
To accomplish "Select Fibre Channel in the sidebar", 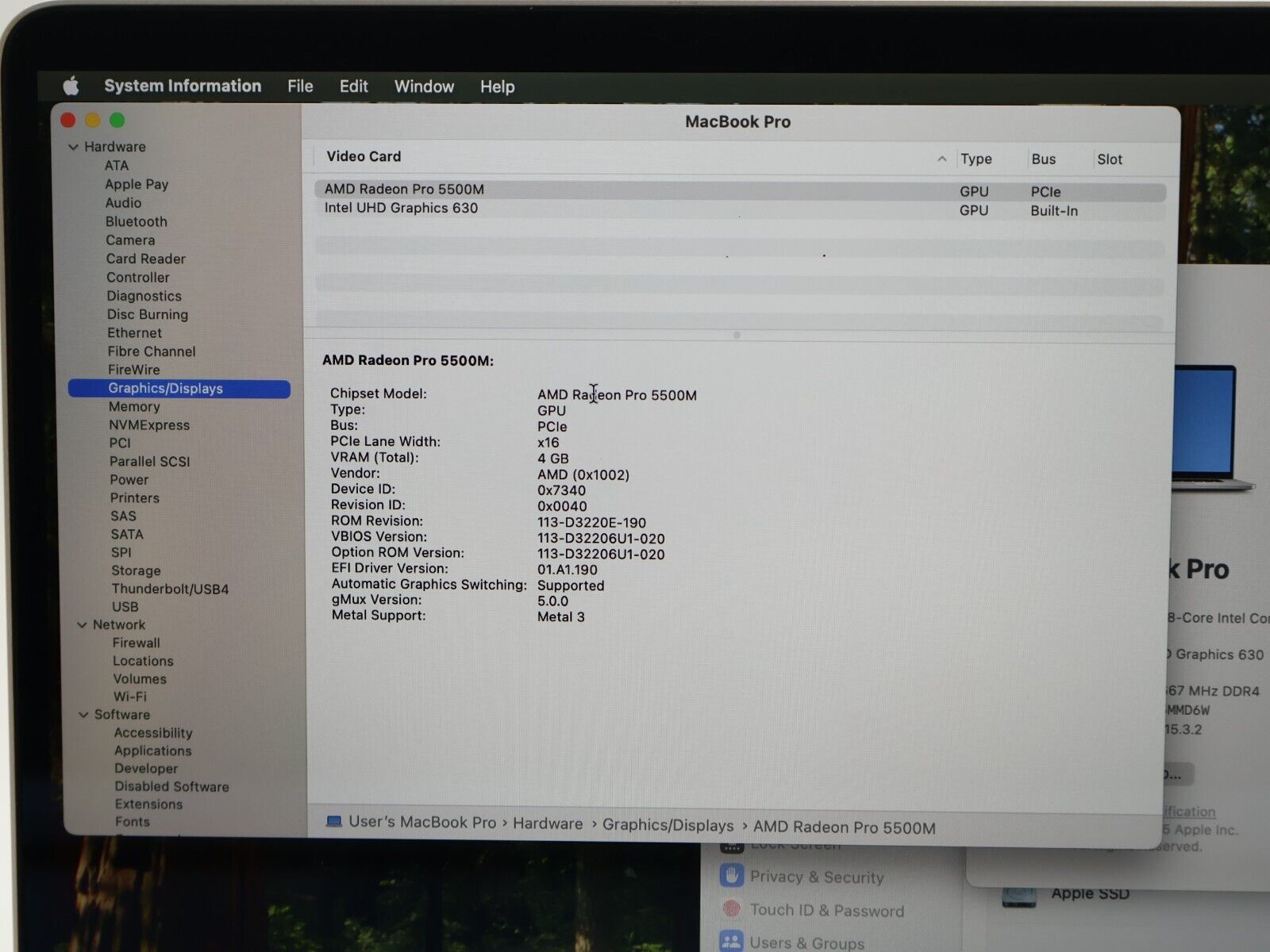I will point(152,351).
